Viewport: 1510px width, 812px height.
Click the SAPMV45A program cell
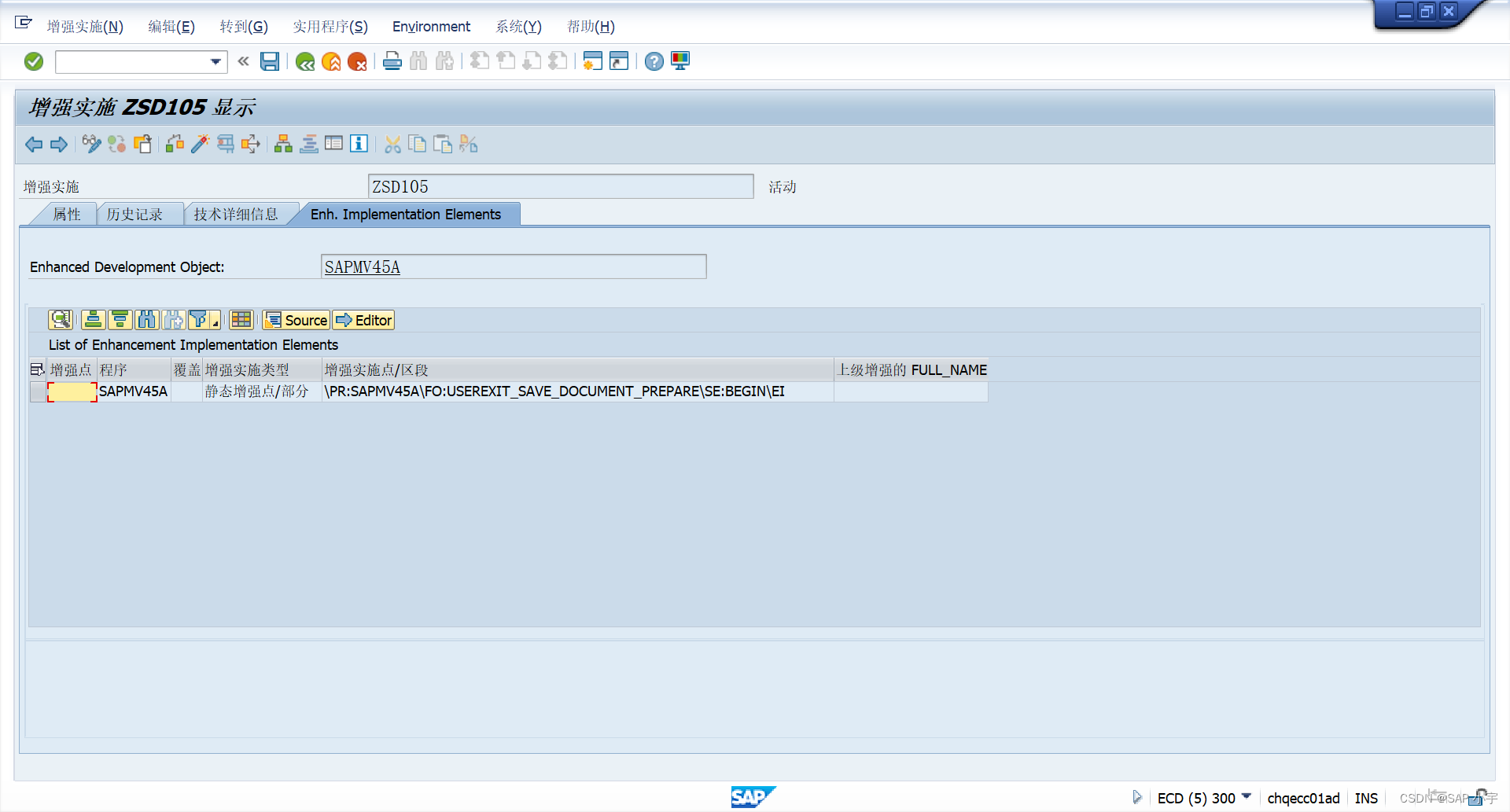[134, 391]
